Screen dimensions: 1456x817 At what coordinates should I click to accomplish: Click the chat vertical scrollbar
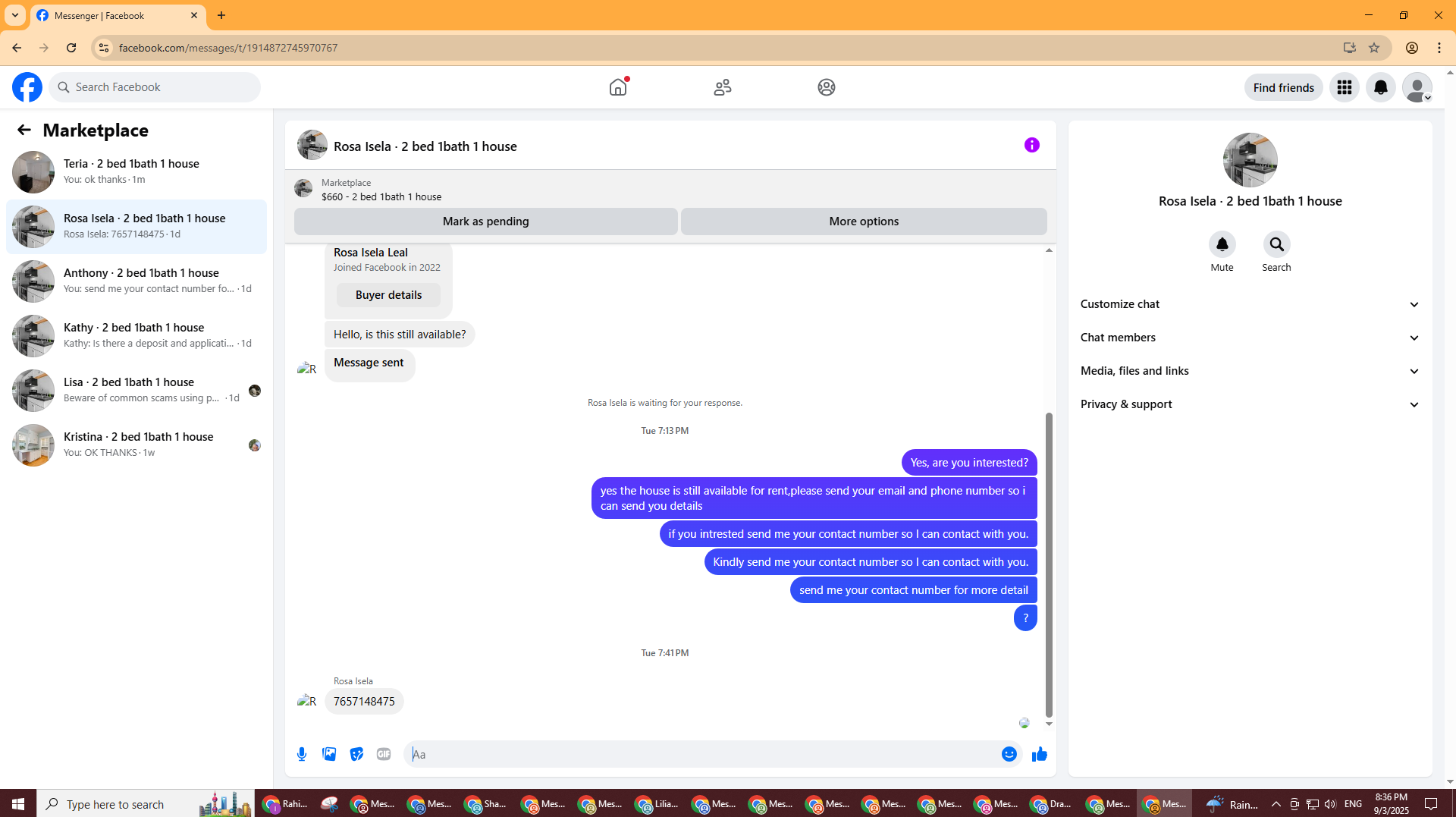click(x=1049, y=564)
